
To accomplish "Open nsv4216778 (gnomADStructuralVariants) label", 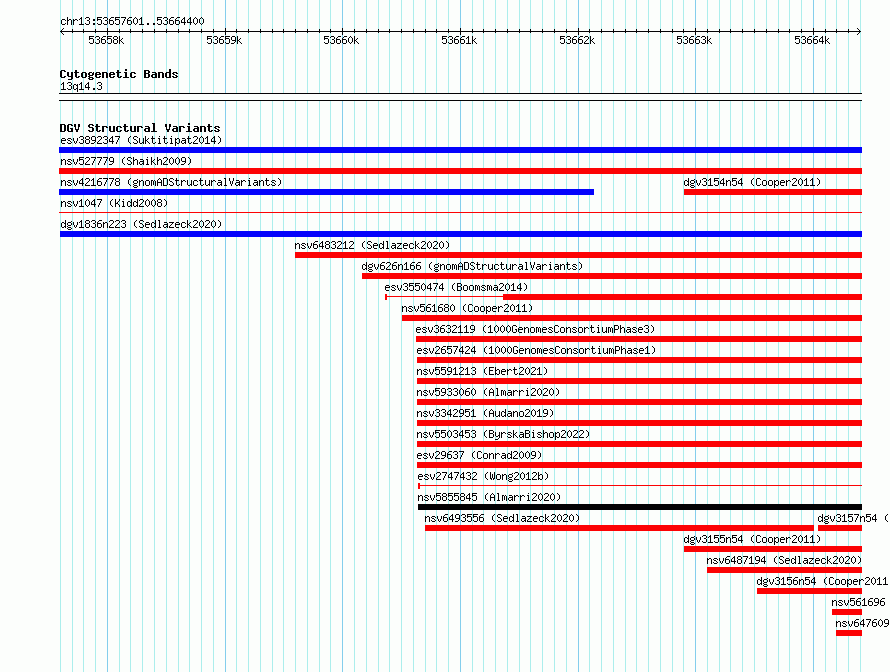I will click(171, 182).
